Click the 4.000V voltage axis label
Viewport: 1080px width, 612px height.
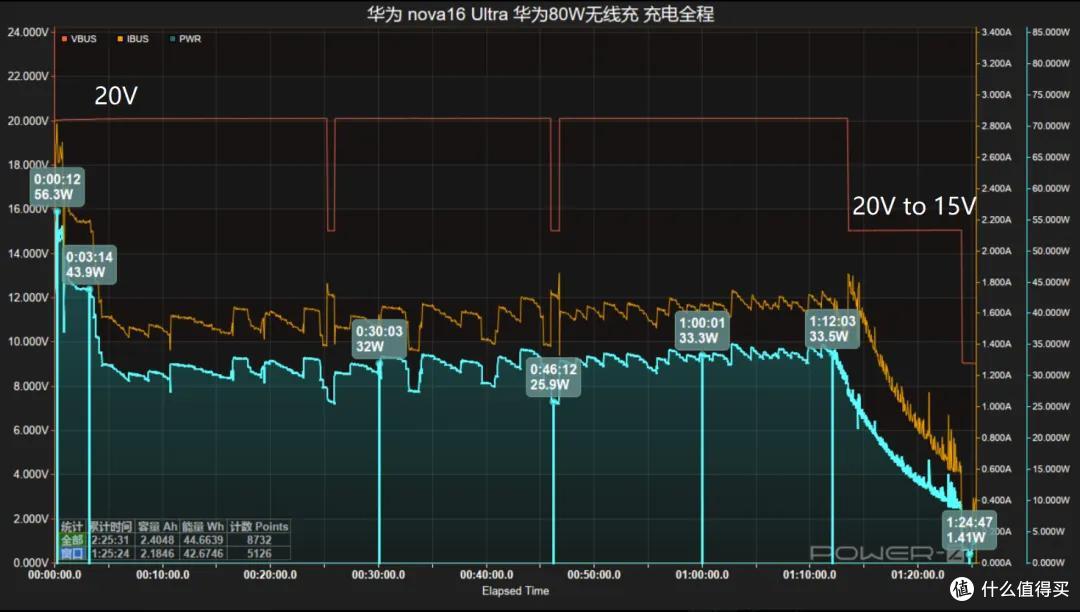[31, 474]
